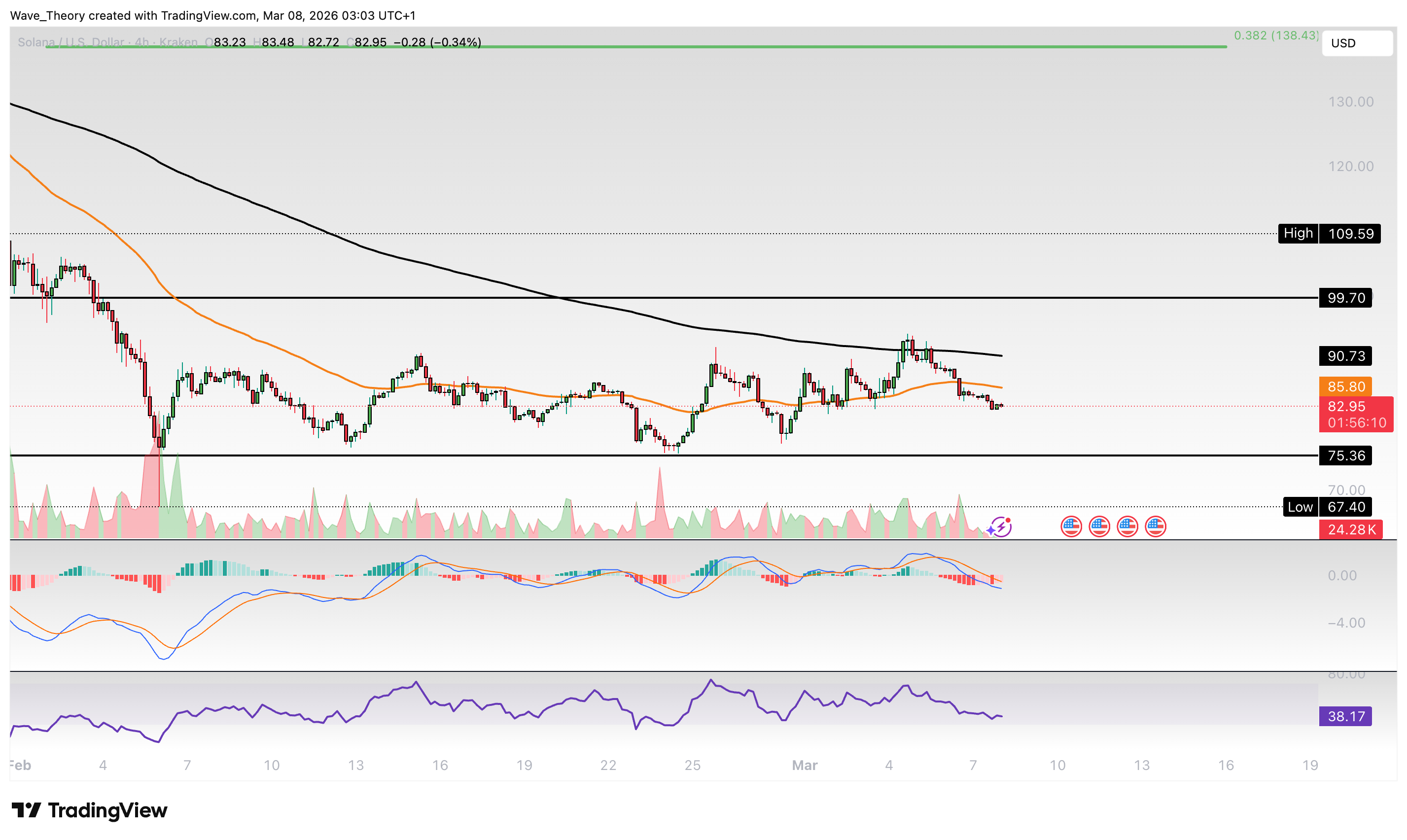The width and height of the screenshot is (1407, 840).
Task: Click the red 24.28K volume label
Action: (1350, 529)
